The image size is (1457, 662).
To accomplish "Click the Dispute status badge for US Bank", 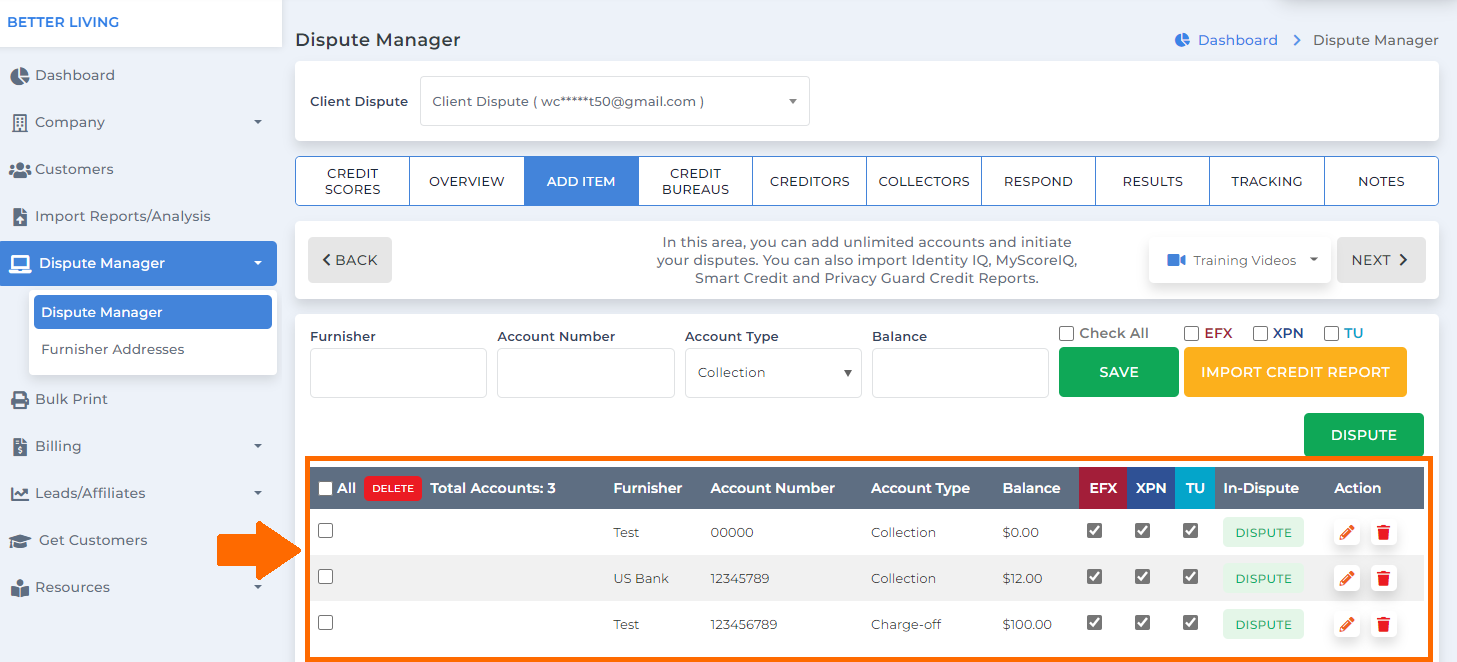I will coord(1264,579).
